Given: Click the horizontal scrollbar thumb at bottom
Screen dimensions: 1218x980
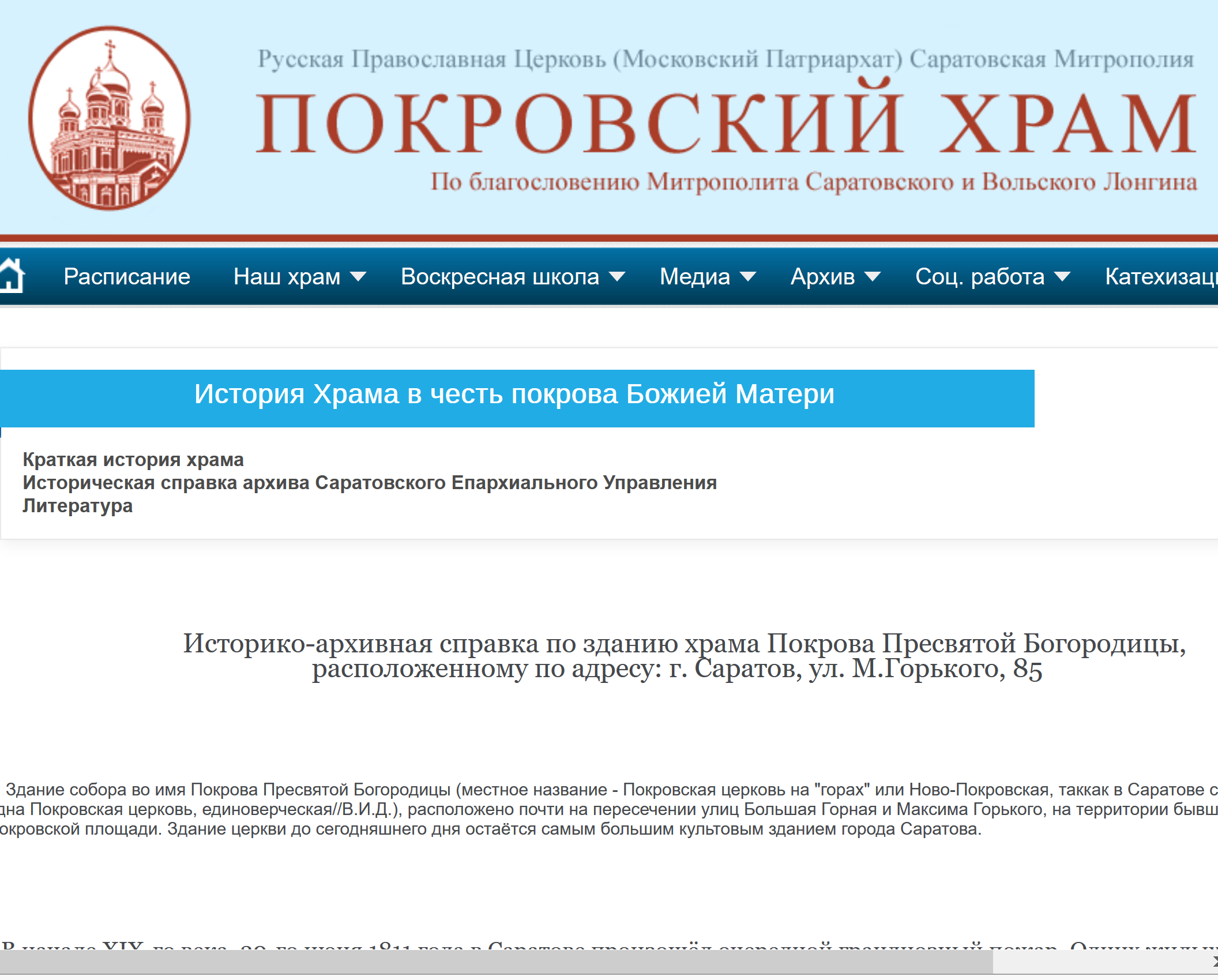Looking at the screenshot, I should tap(496, 962).
